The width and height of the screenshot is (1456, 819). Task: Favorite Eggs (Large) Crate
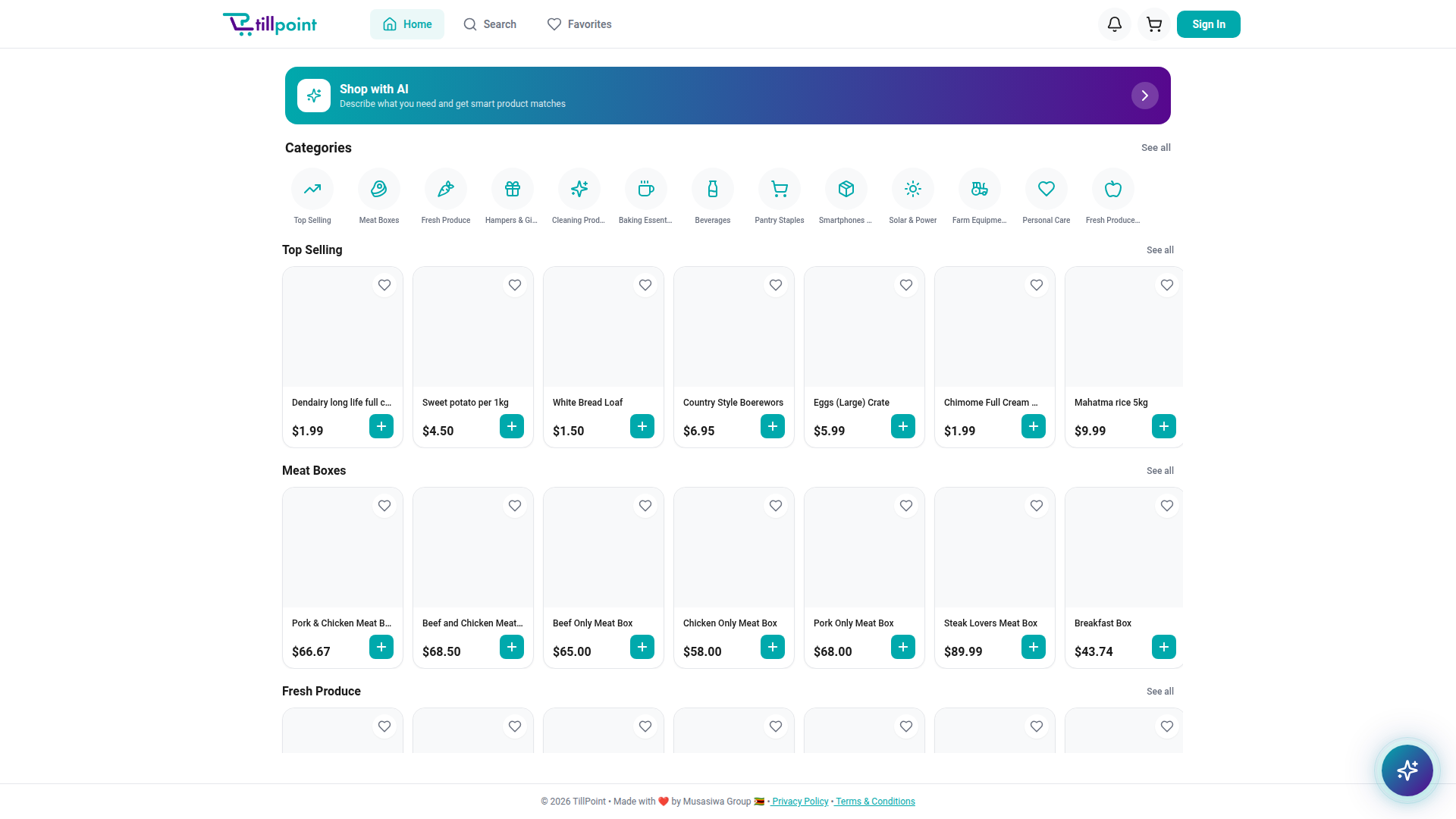906,285
